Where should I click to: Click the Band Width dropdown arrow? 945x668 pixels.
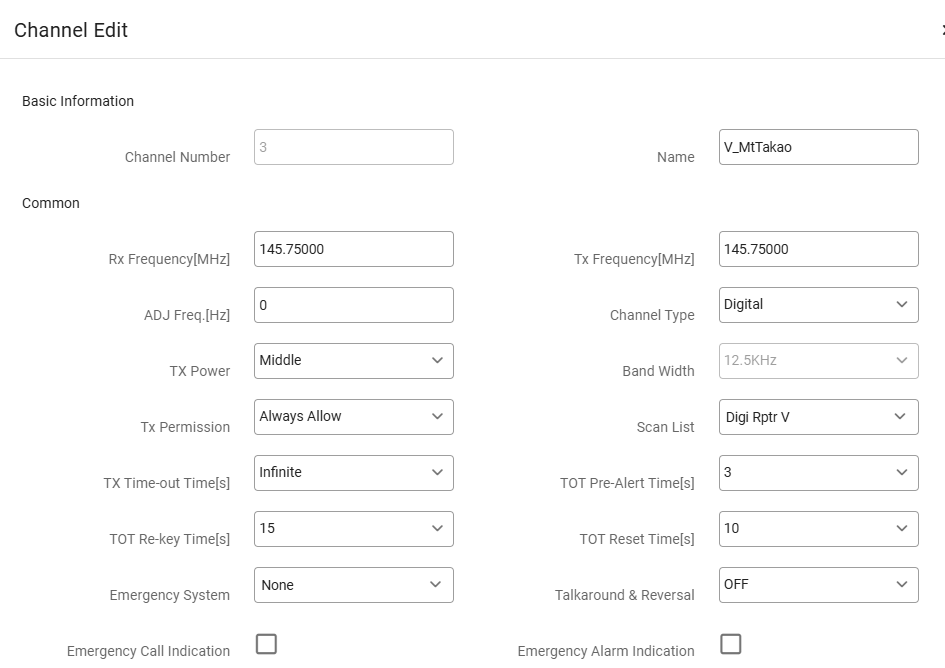[901, 361]
